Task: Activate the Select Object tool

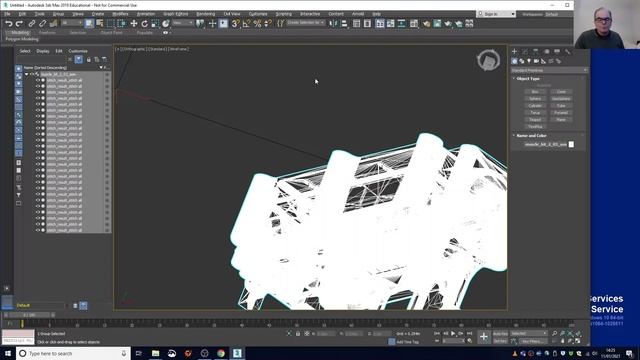Action: click(89, 24)
